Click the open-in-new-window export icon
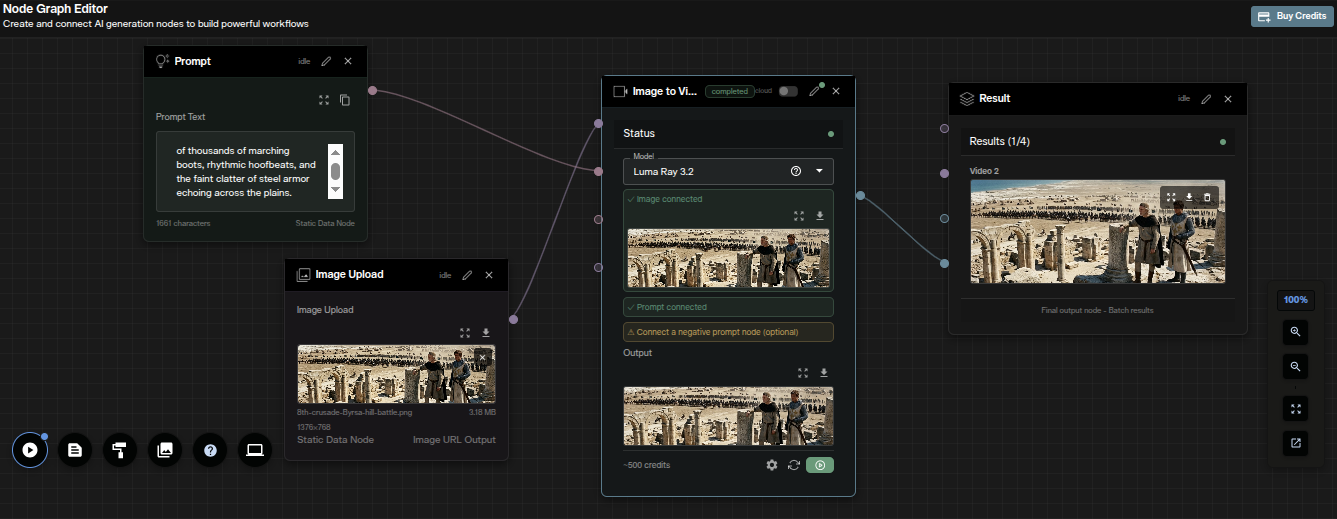Viewport: 1337px width, 519px height. coord(1295,443)
